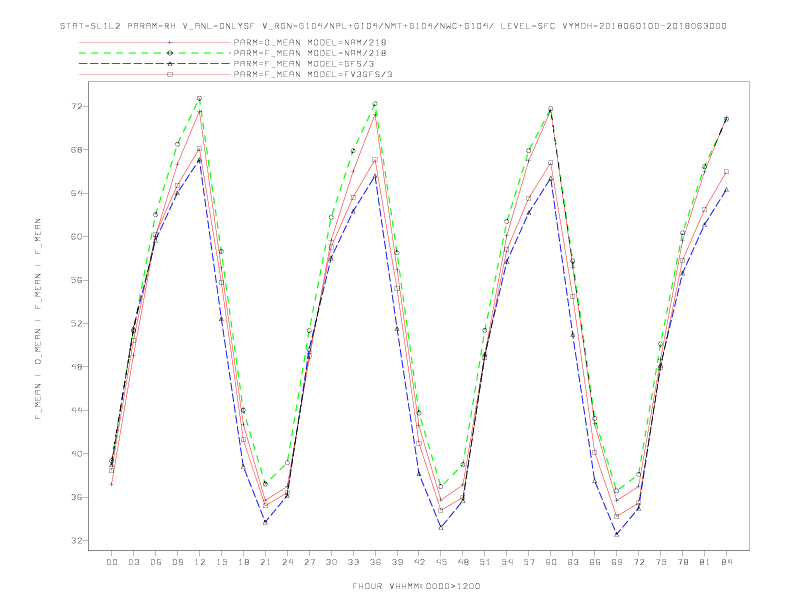Viewport: 792px width, 612px height.
Task: Click forecast hour 00 on the x-axis
Action: 112,562
